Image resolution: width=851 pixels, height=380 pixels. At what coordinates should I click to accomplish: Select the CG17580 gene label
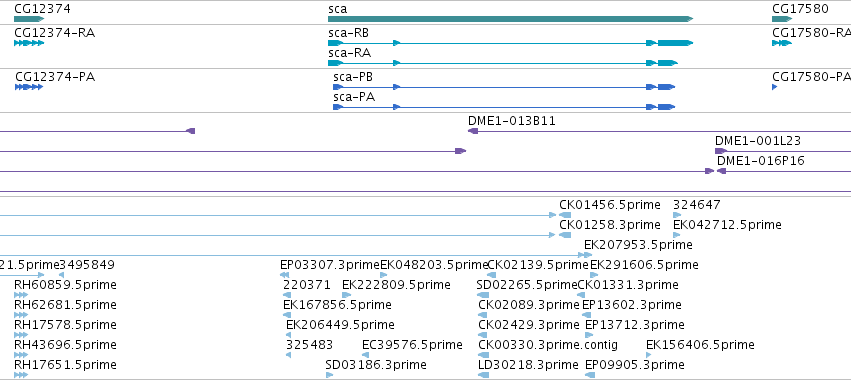point(800,9)
